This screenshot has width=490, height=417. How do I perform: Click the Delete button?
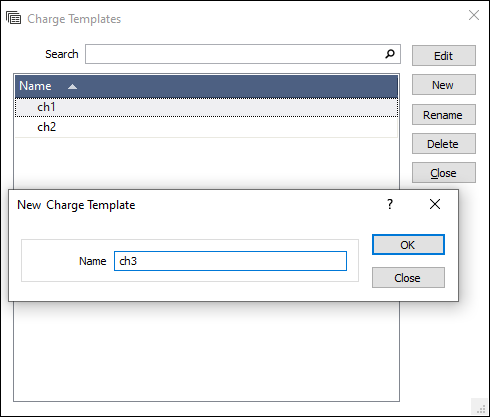[444, 144]
